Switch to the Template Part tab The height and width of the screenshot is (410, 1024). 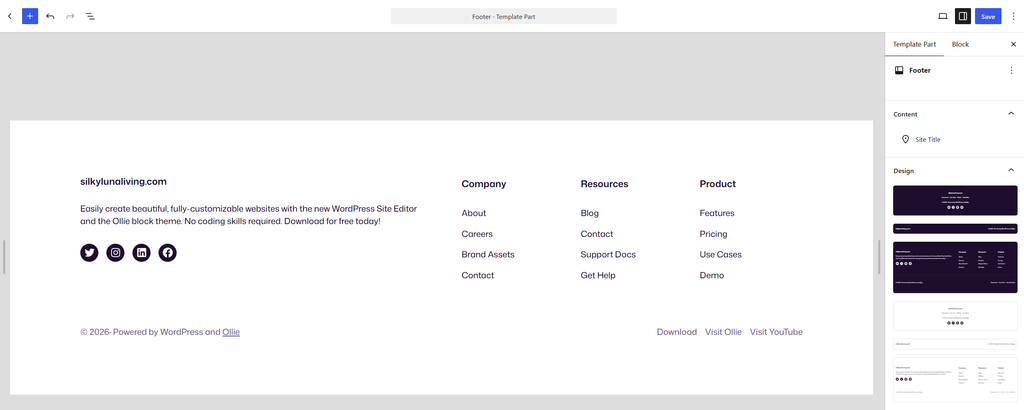(914, 44)
